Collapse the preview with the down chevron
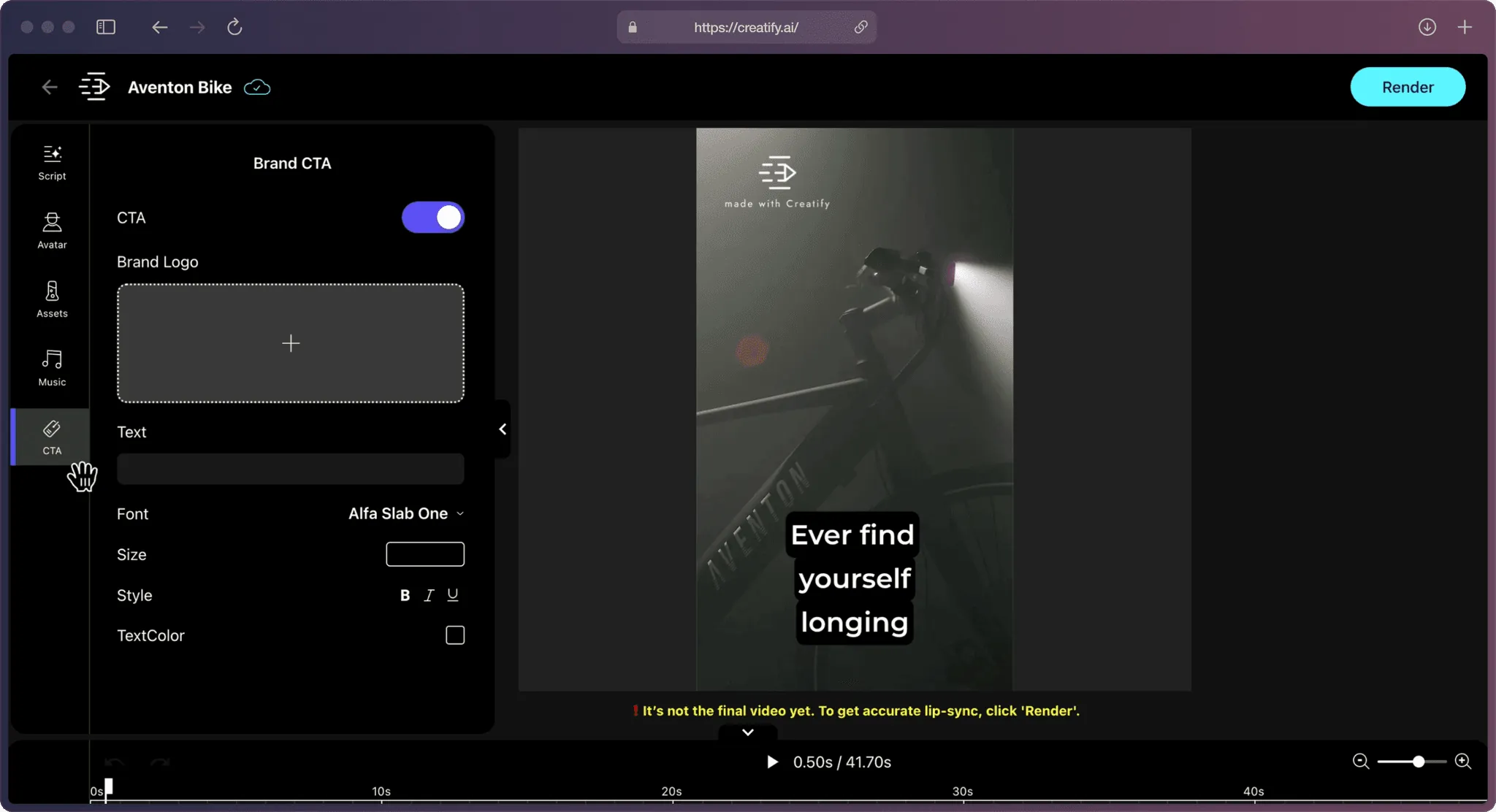1496x812 pixels. pos(748,732)
